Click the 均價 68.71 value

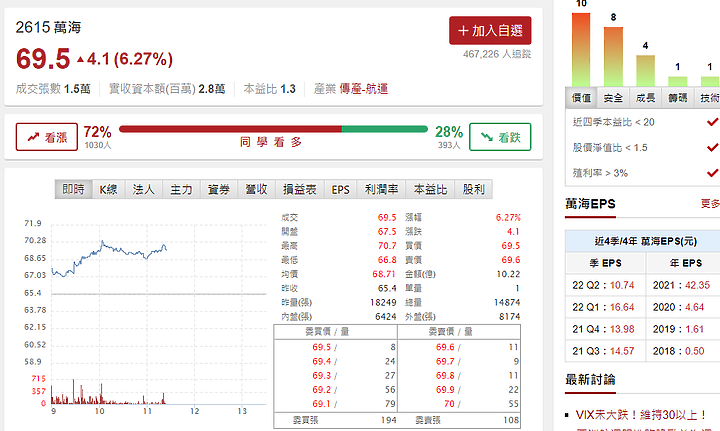tap(384, 274)
